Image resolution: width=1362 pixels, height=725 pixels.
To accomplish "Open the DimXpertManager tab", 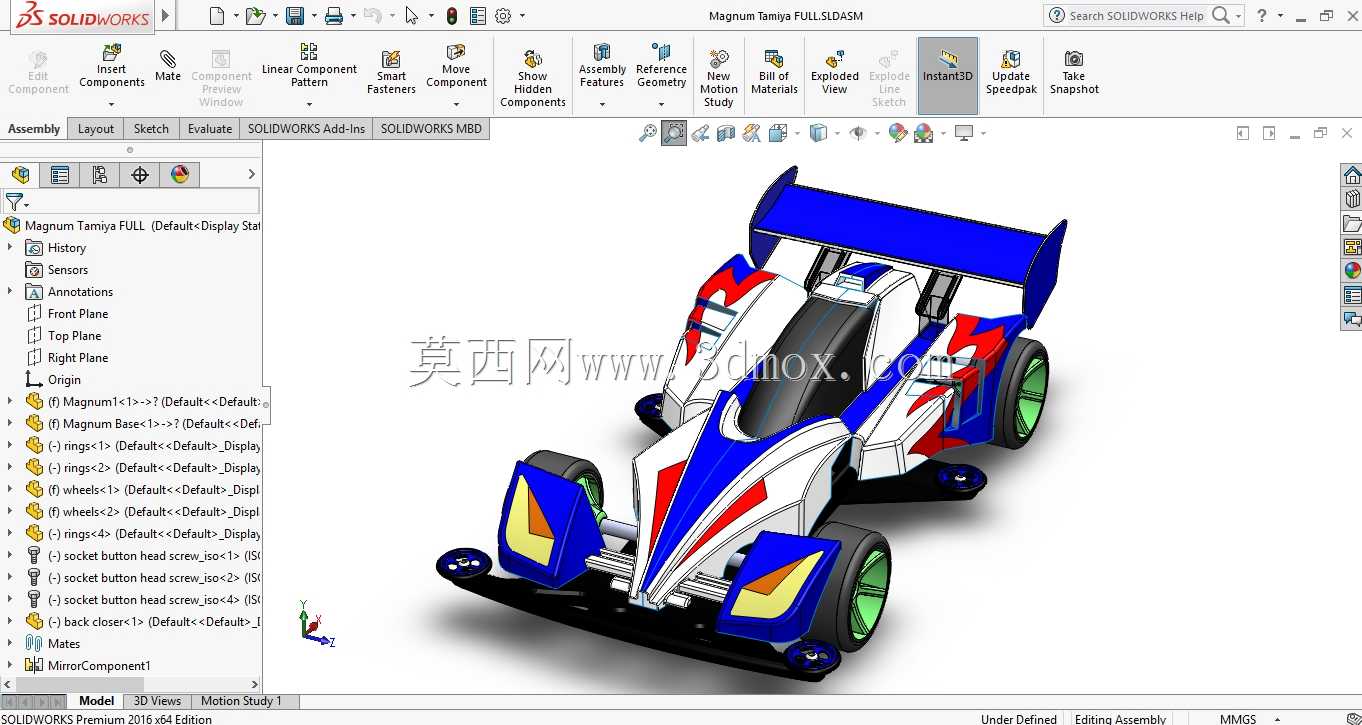I will 140,175.
